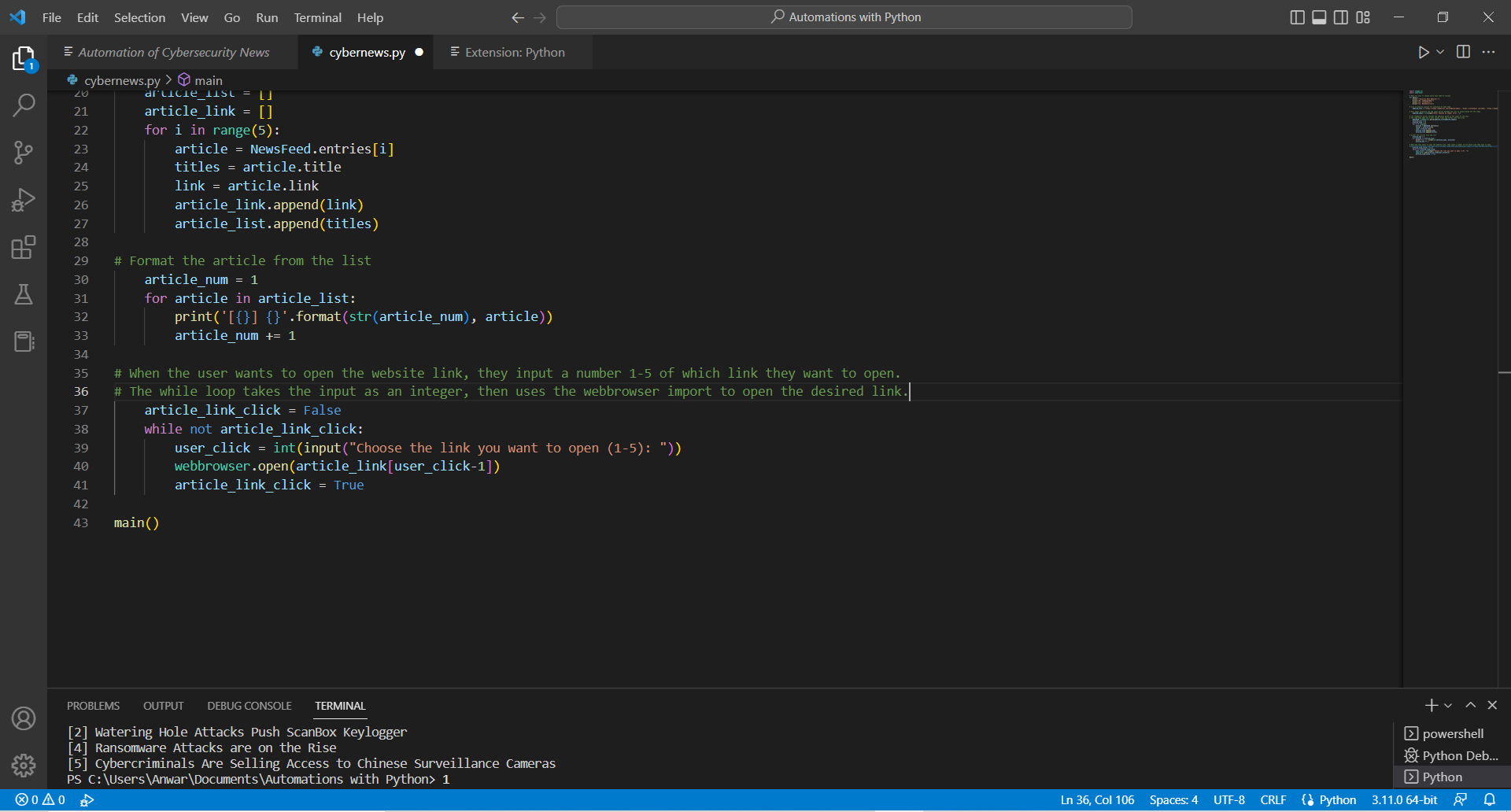
Task: Customize layout from title bar
Action: [x=1363, y=17]
